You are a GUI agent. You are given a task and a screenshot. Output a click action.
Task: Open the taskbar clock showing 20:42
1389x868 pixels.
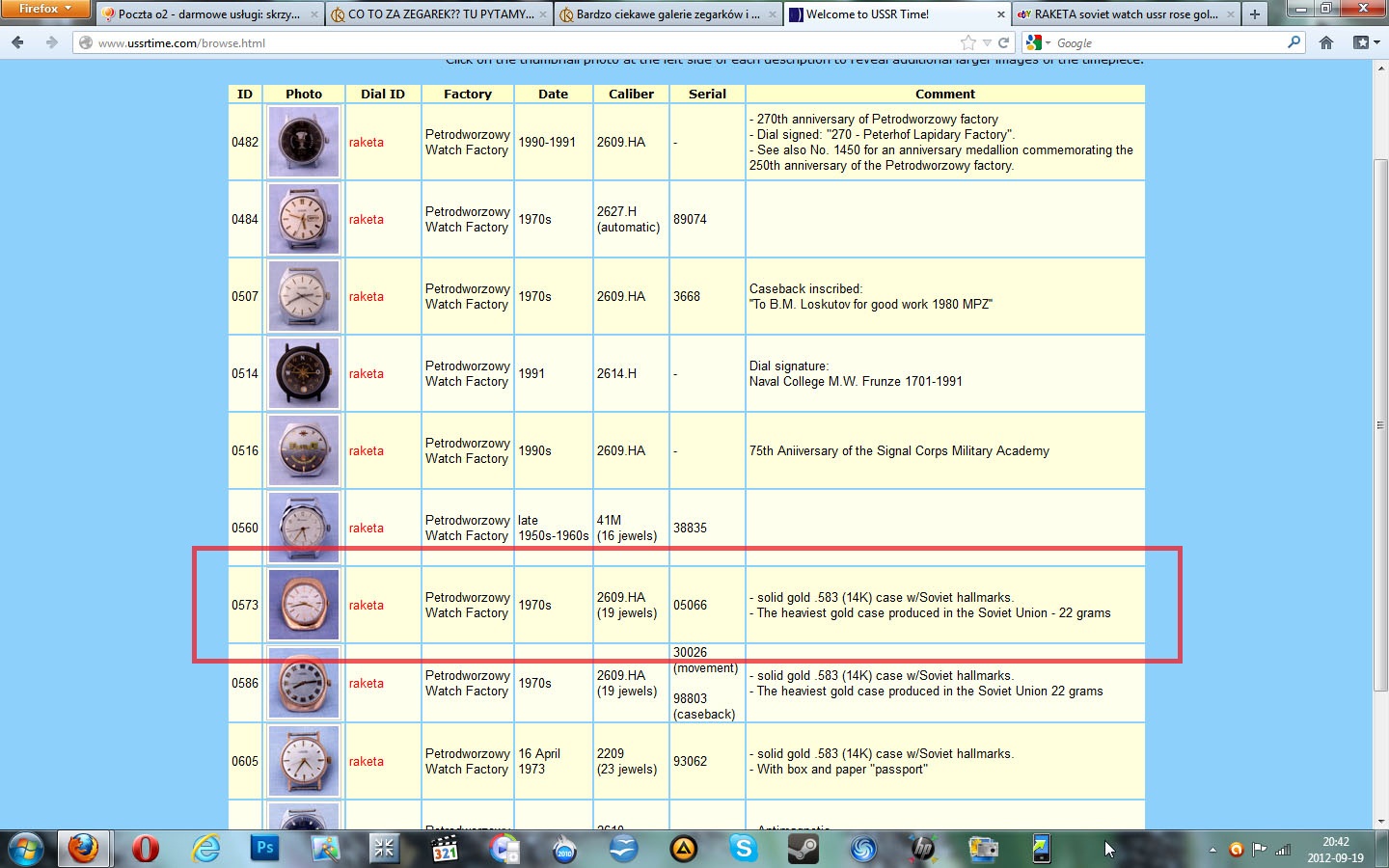1336,850
